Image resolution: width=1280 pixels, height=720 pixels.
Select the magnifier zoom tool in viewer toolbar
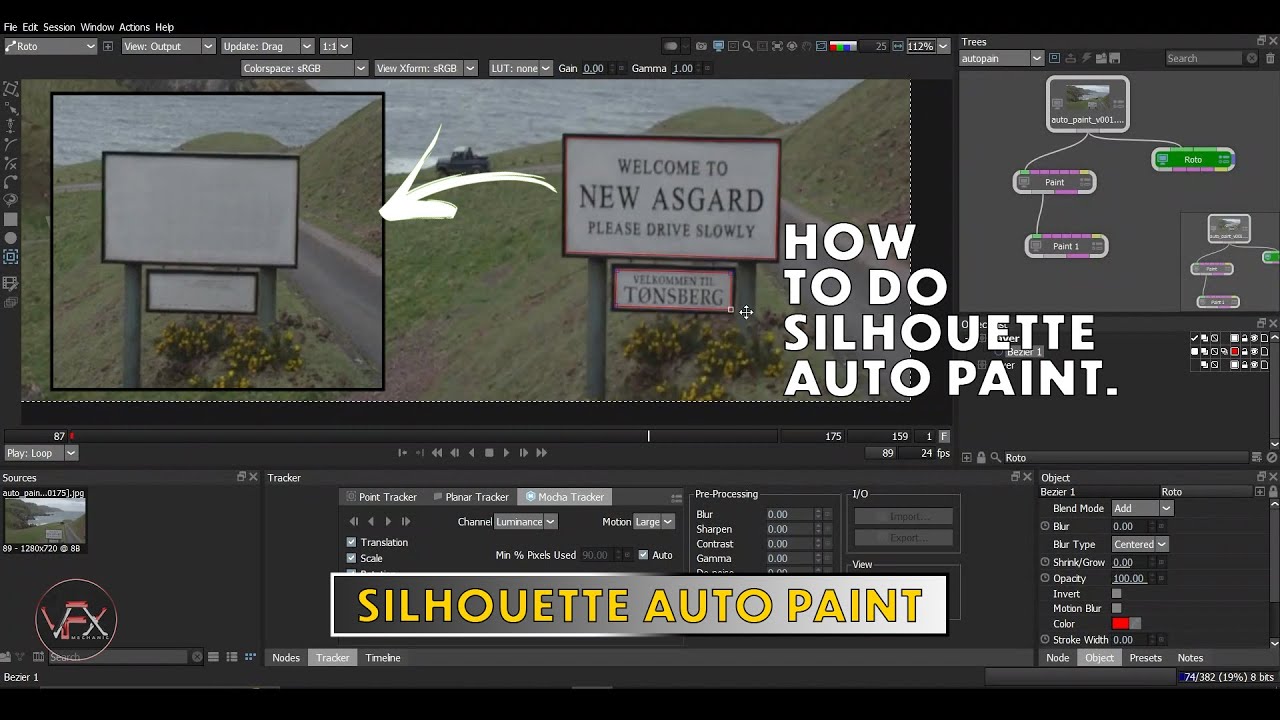[748, 46]
